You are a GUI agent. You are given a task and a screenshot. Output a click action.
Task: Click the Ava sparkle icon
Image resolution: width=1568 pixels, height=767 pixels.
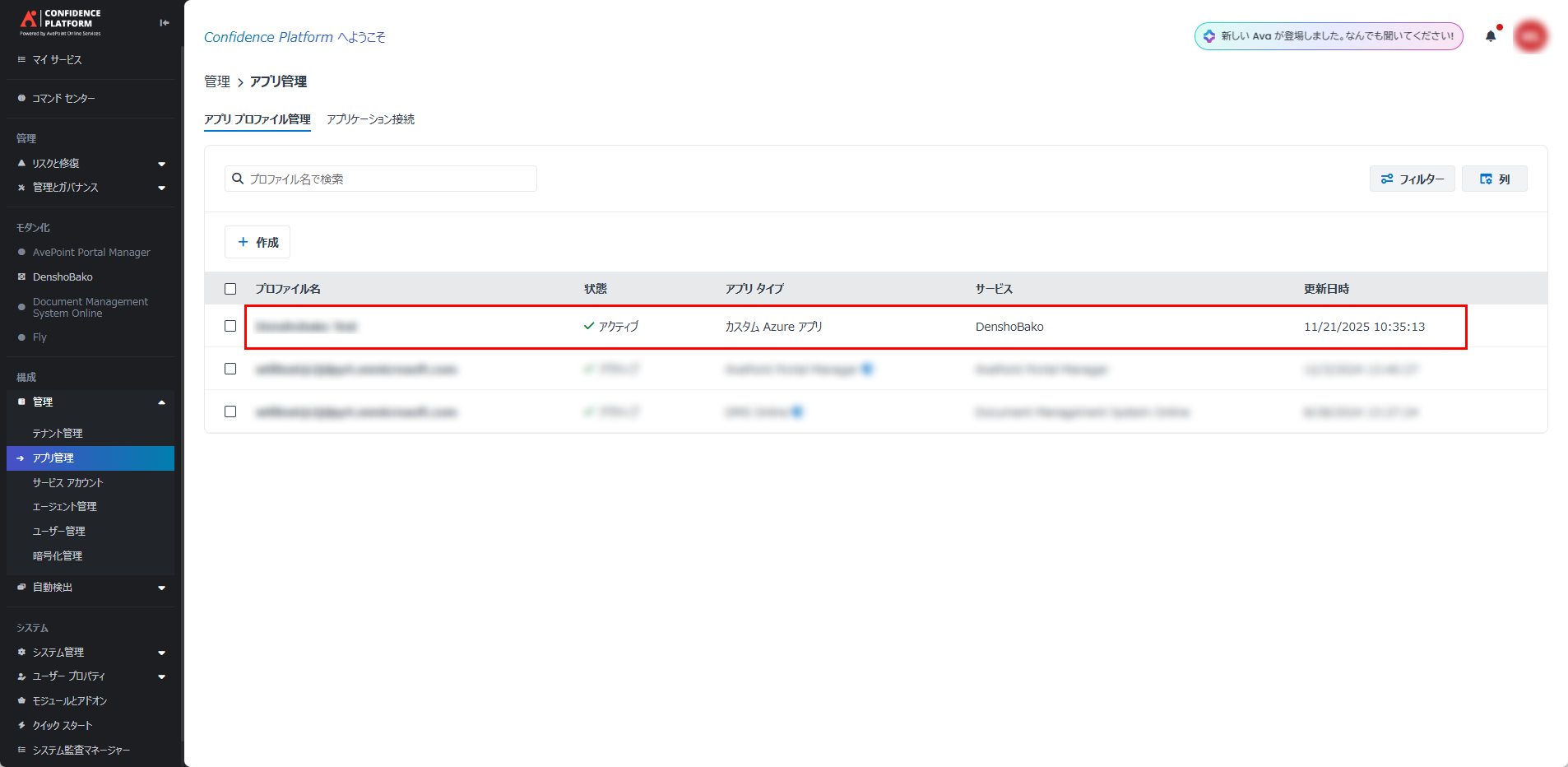[x=1208, y=36]
